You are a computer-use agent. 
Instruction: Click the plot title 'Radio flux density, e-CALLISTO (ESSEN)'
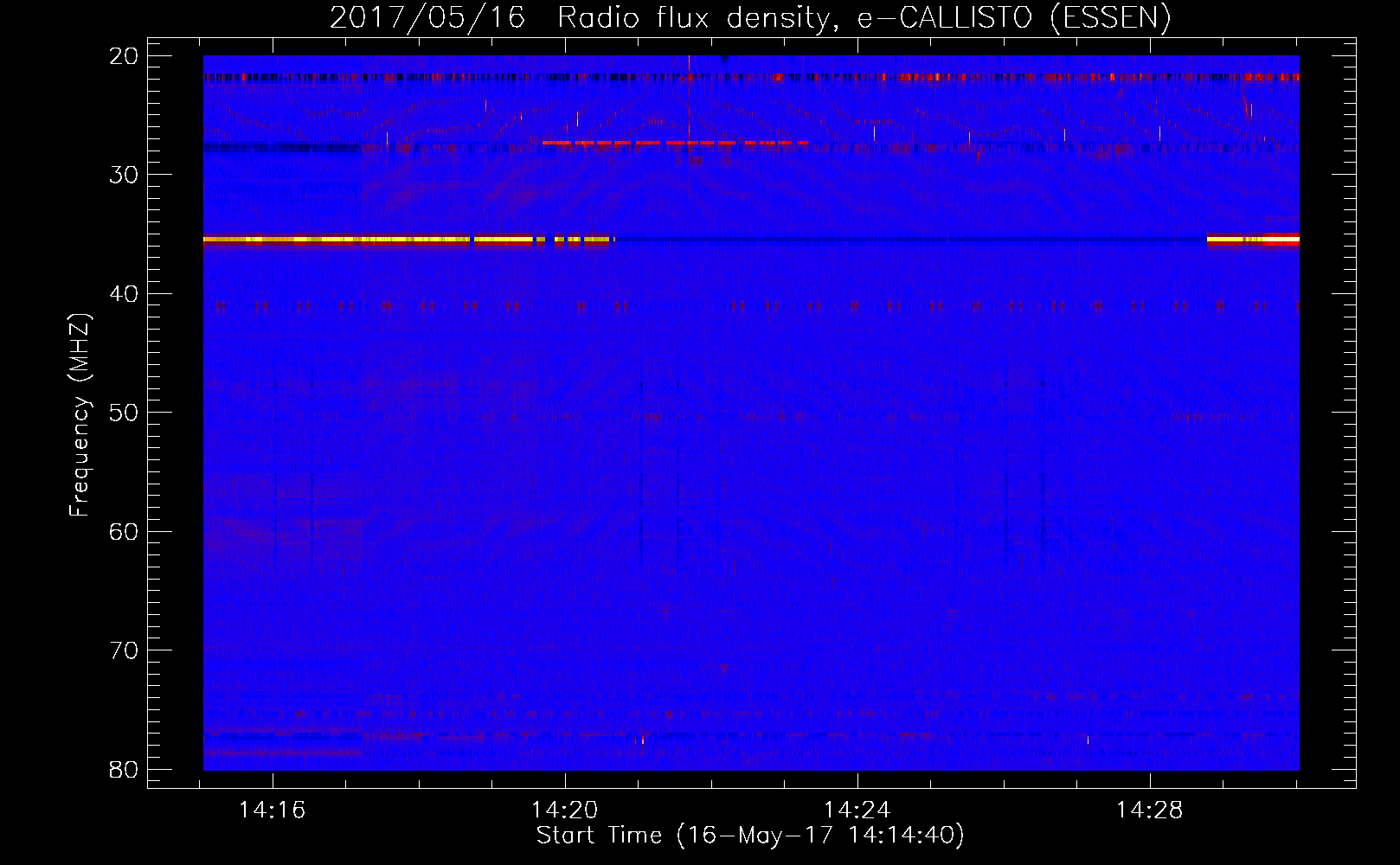pyautogui.click(x=864, y=17)
